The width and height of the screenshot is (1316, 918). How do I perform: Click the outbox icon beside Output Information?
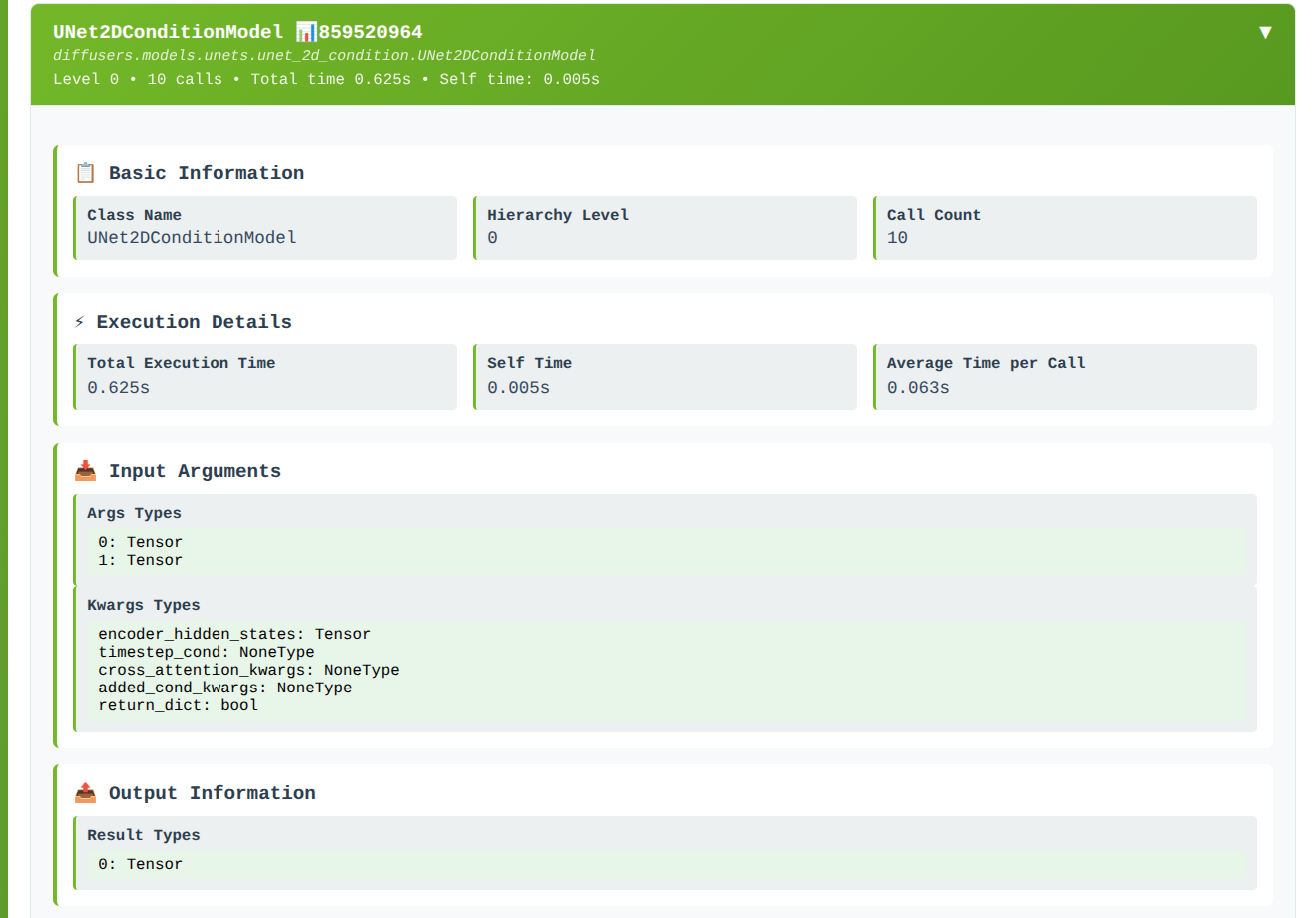click(85, 793)
